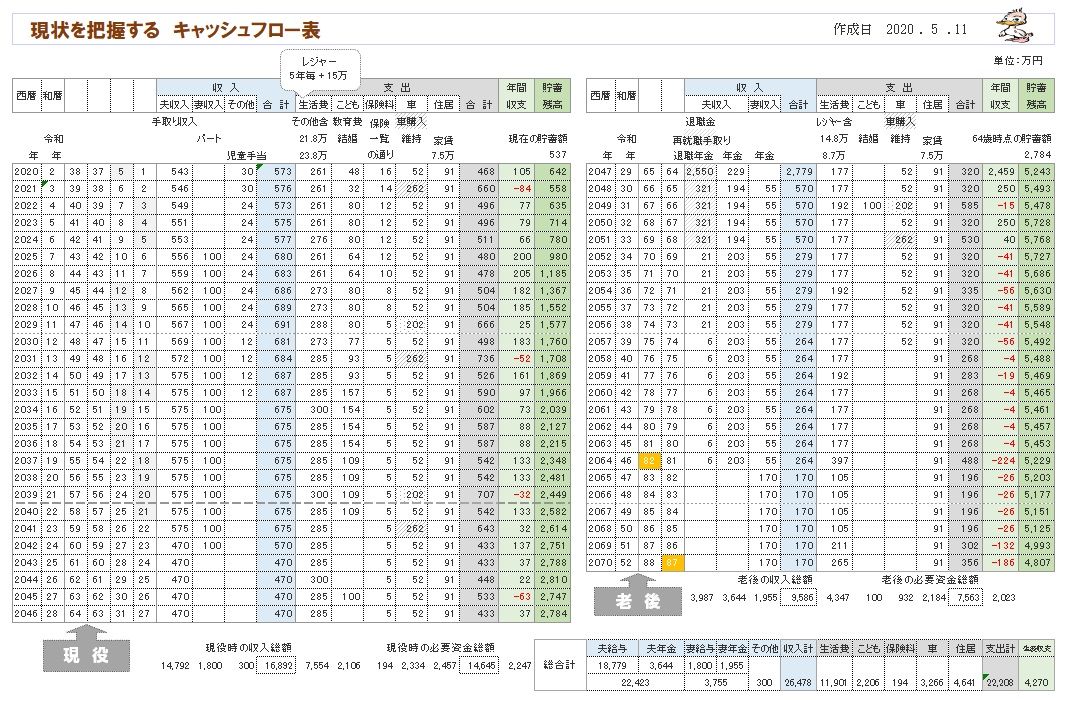Click the 手取り収入 label
The height and width of the screenshot is (701, 1068).
click(x=174, y=122)
